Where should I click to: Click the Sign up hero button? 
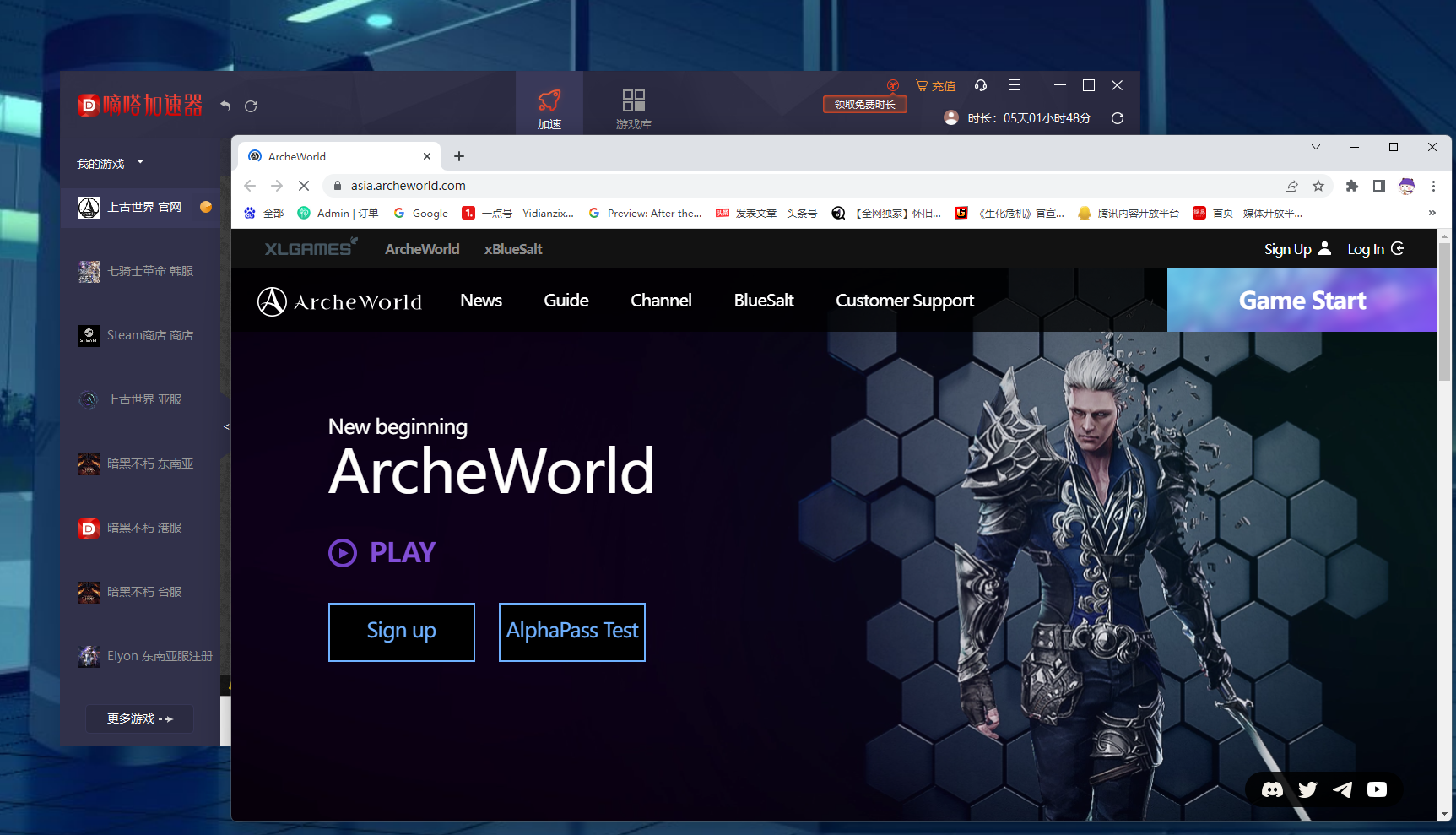pos(402,632)
